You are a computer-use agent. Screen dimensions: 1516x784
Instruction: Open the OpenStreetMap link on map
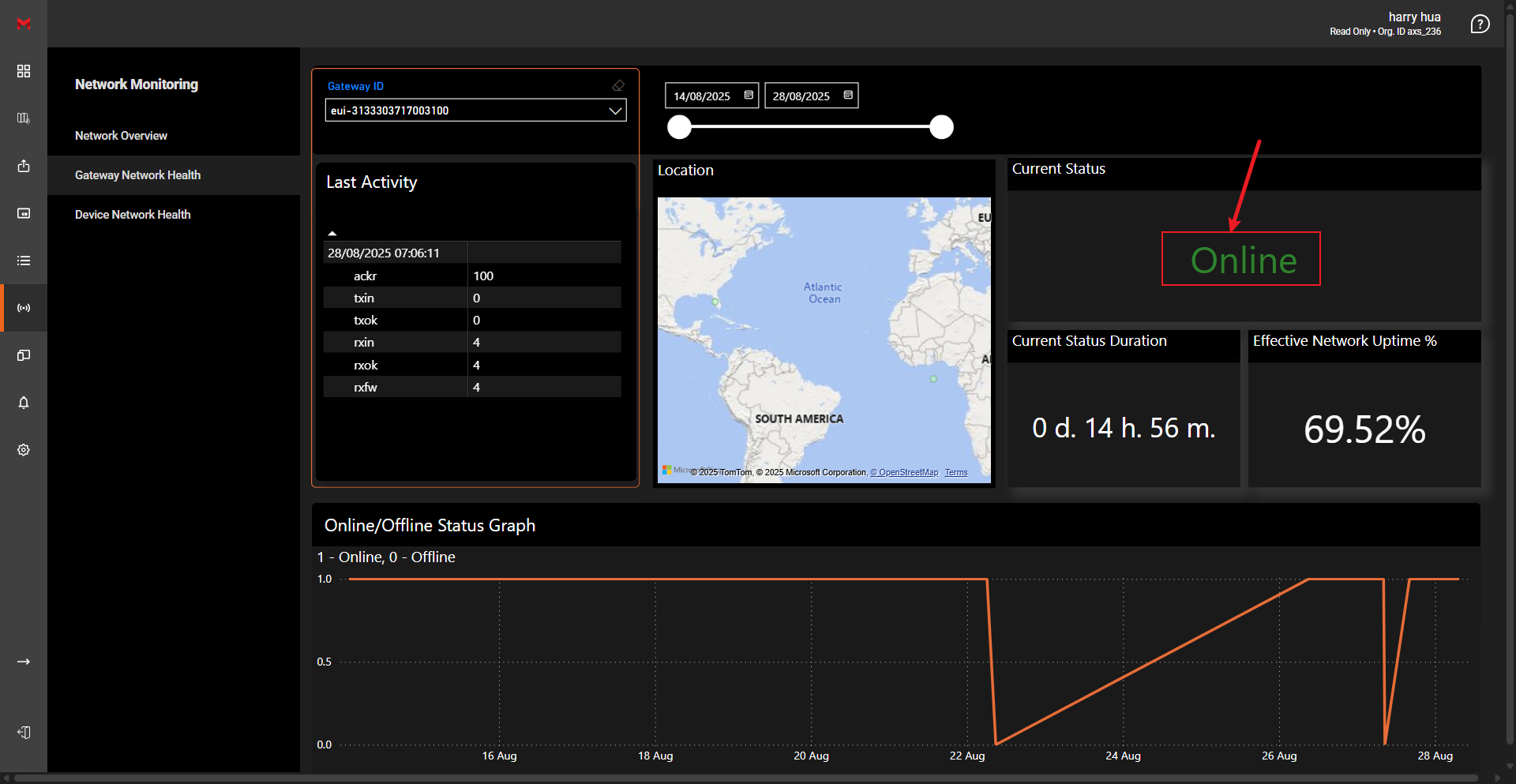pyautogui.click(x=904, y=473)
